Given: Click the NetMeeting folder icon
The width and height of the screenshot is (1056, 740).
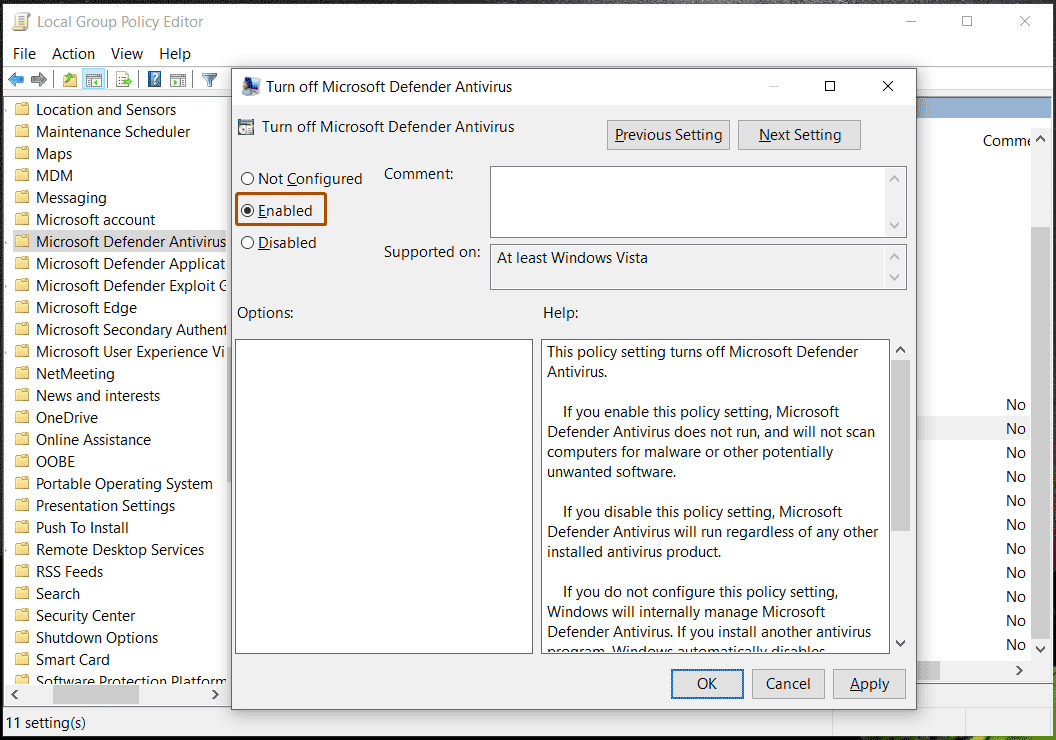Looking at the screenshot, I should (22, 373).
